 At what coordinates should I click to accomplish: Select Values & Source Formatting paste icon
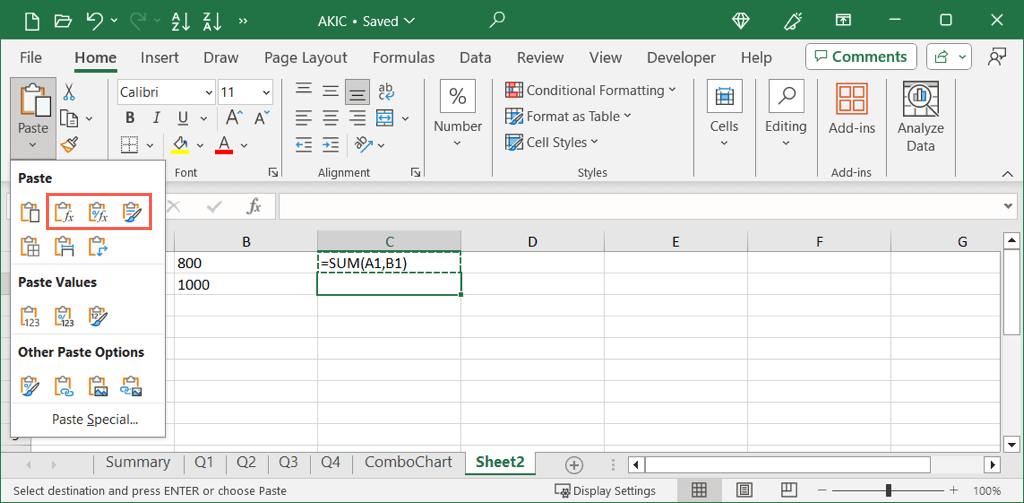coord(98,316)
